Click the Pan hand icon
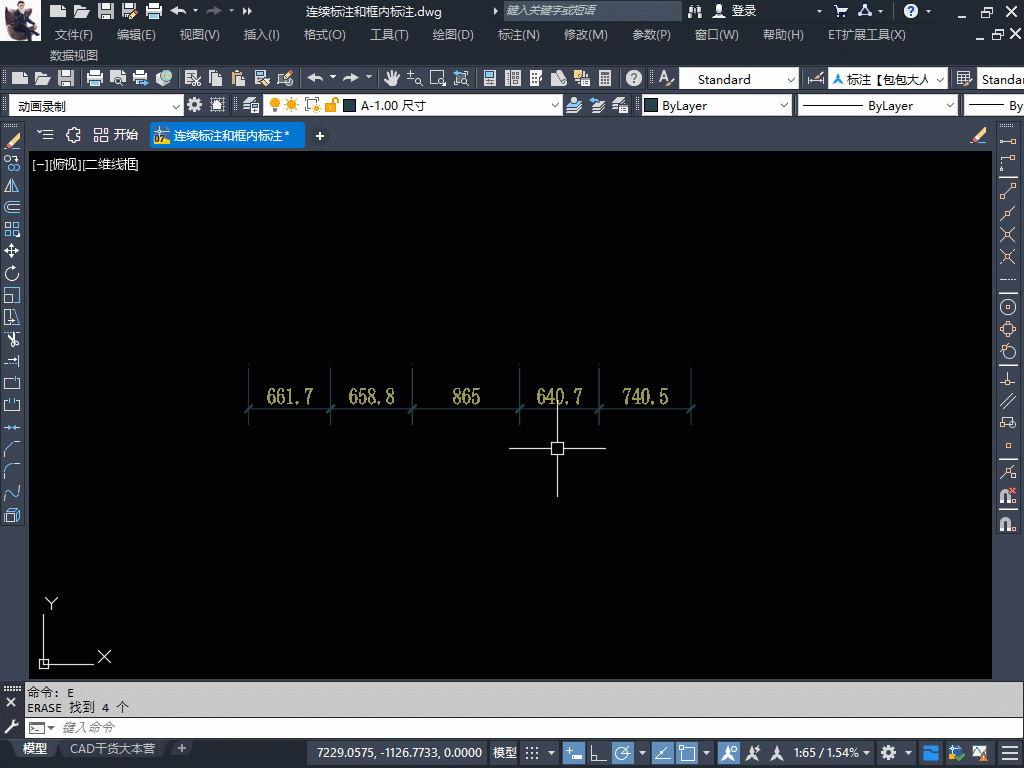 [x=391, y=78]
